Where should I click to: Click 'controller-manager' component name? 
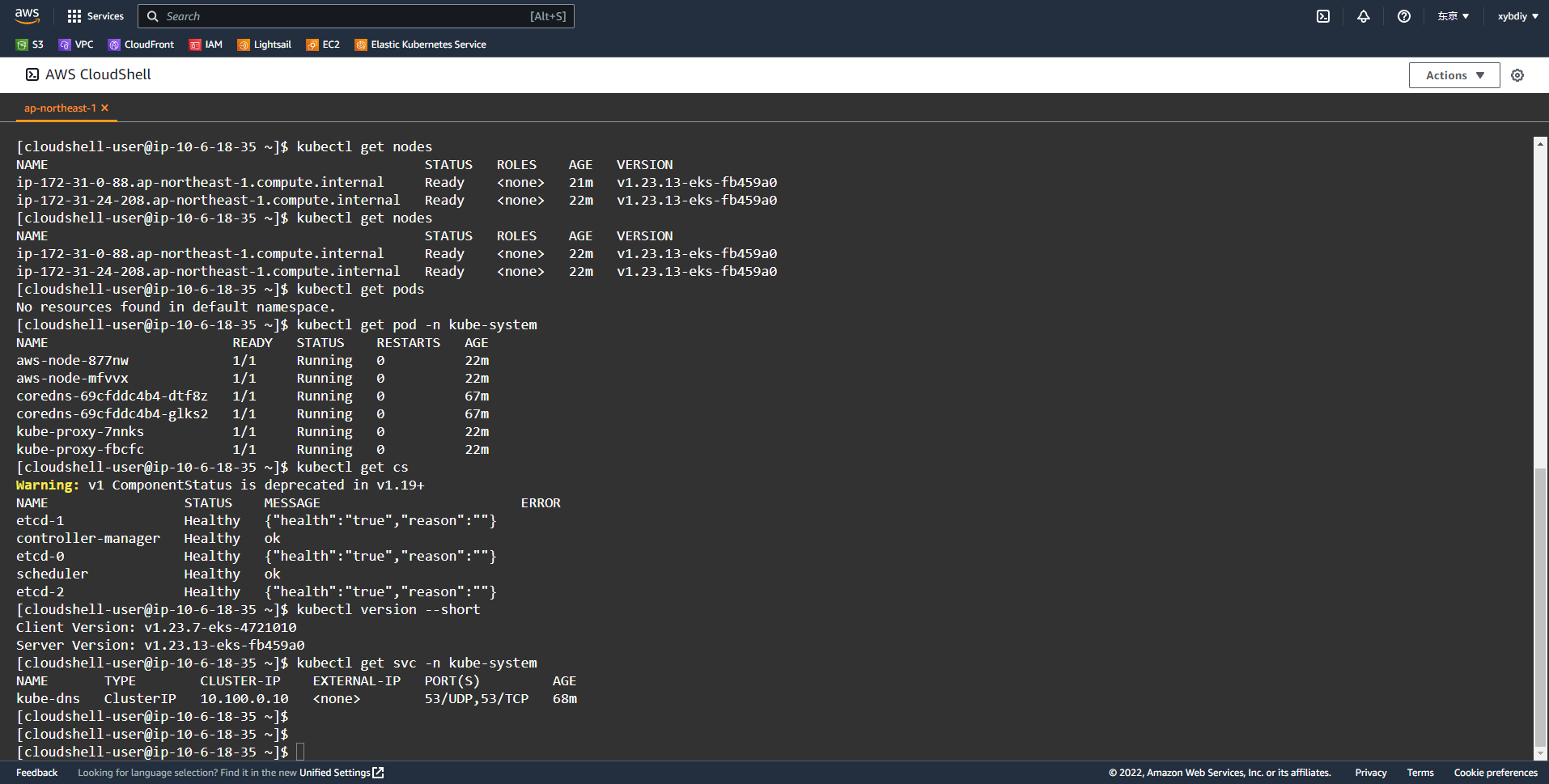88,539
